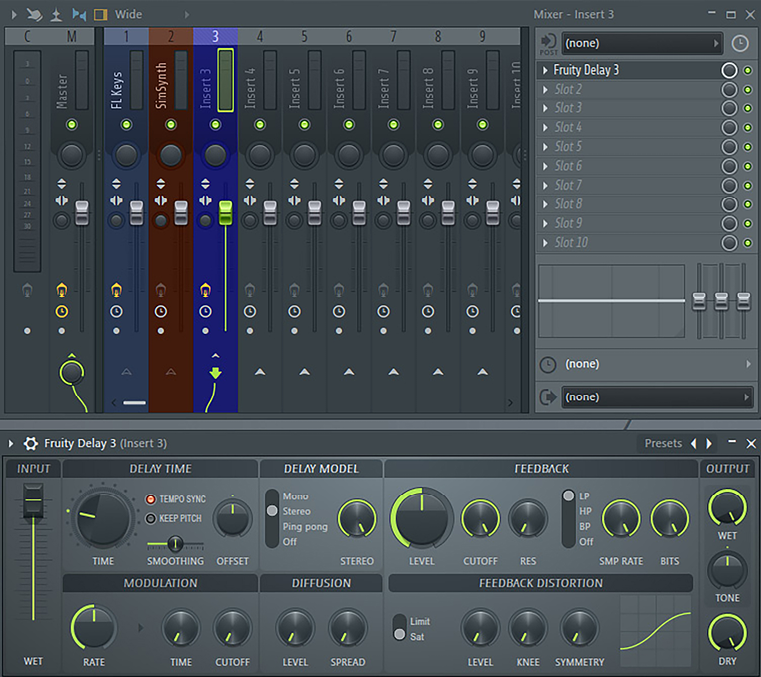Expand Fruity Delay 3 slot menu arrow
The width and height of the screenshot is (761, 677).
pyautogui.click(x=545, y=70)
